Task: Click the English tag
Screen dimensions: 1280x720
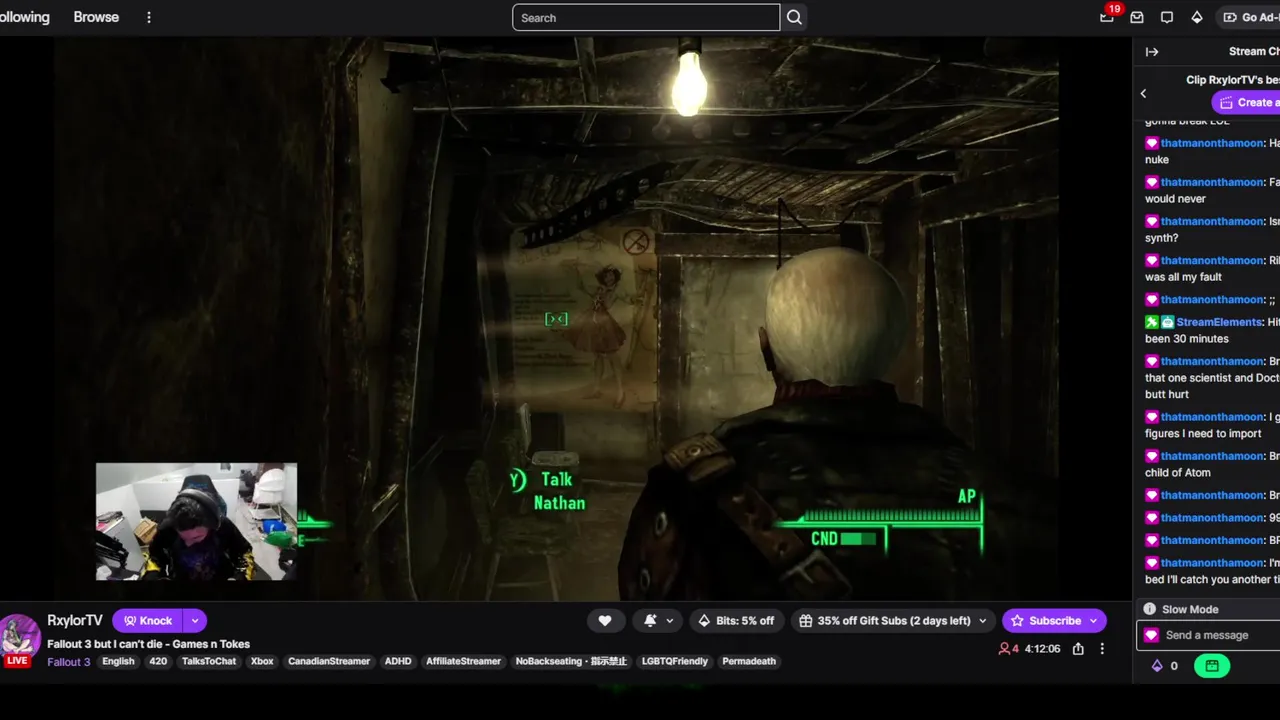Action: (x=118, y=661)
